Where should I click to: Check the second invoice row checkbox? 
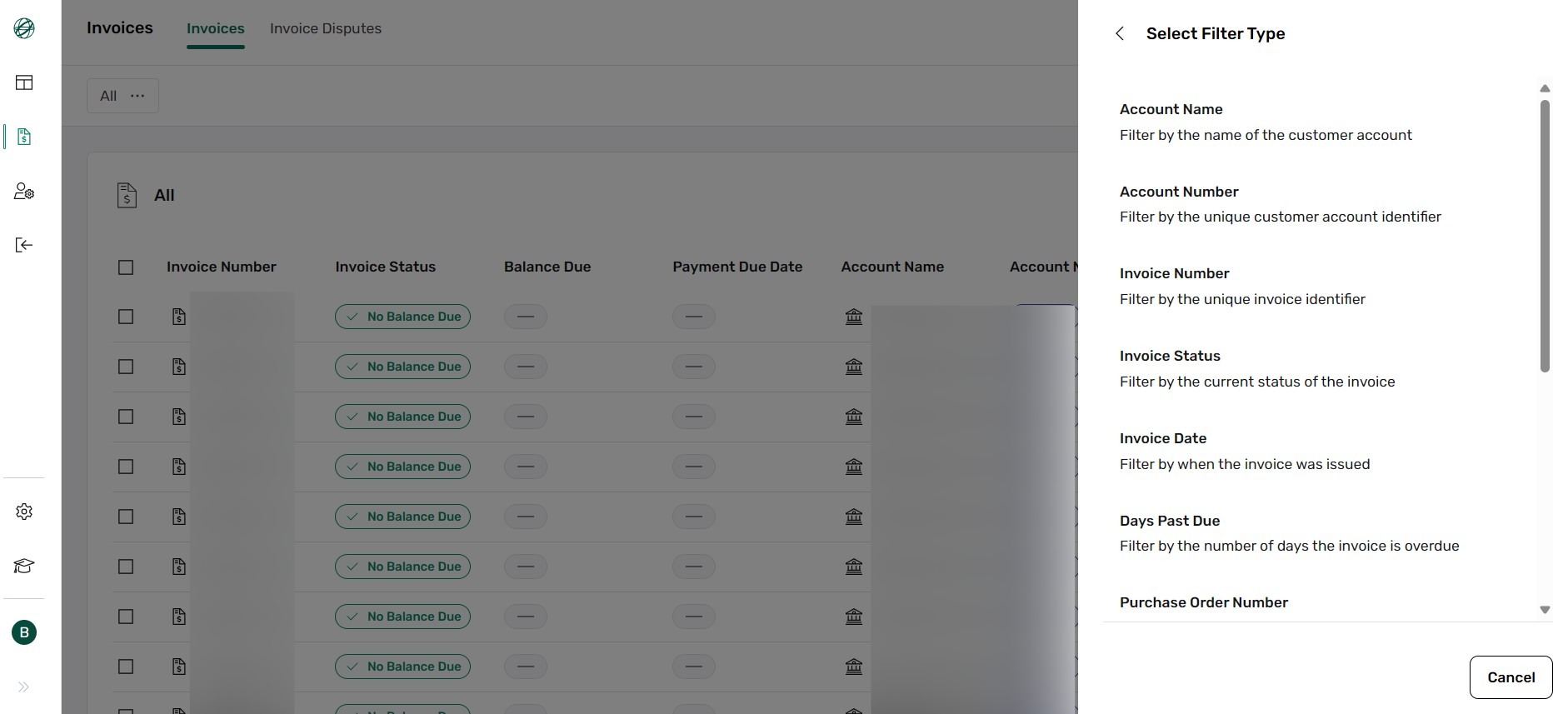pos(126,367)
